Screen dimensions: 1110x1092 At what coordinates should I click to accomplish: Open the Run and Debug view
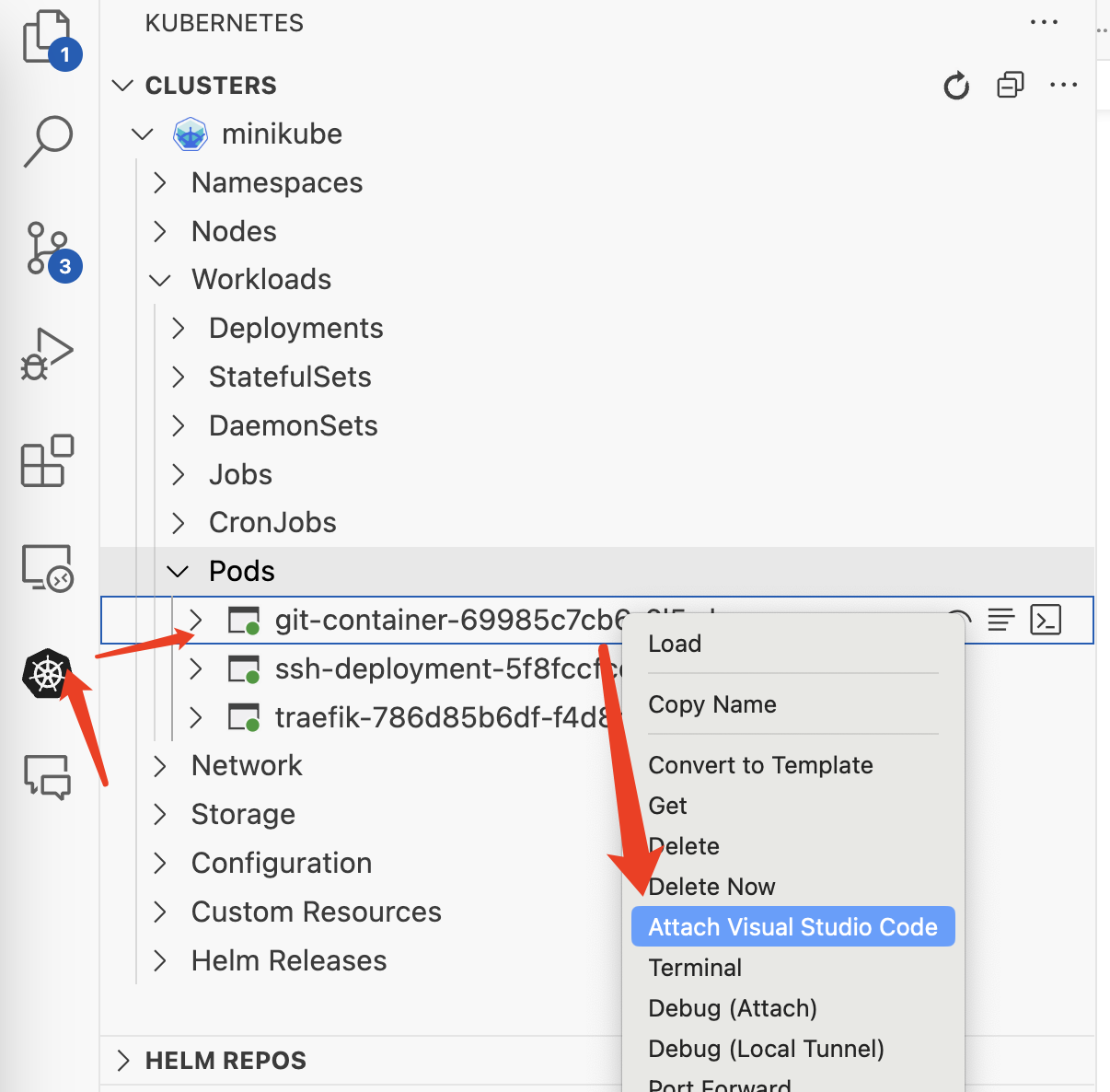tap(47, 354)
